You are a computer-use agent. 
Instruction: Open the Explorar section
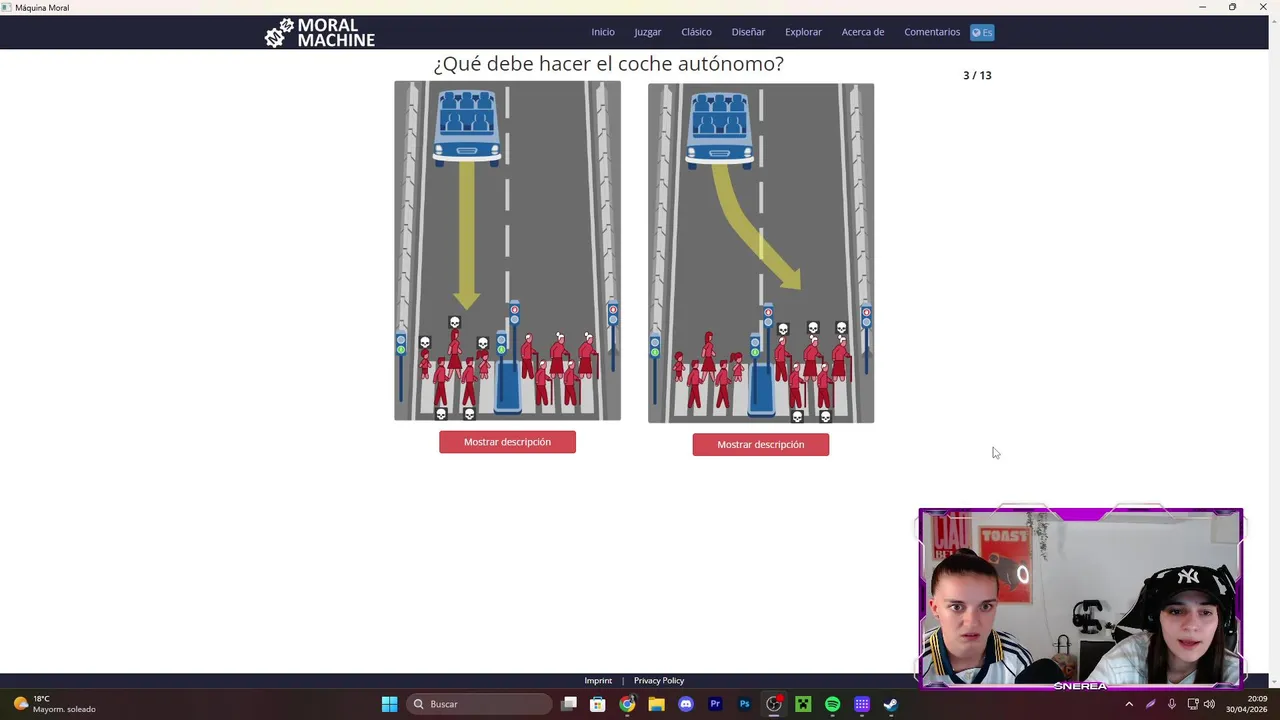(x=803, y=32)
